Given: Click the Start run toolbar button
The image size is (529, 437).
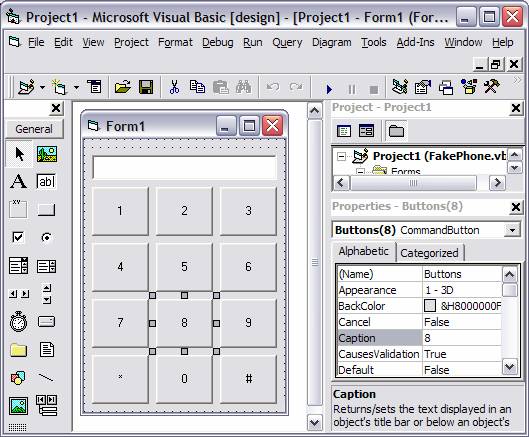Looking at the screenshot, I should click(x=329, y=89).
